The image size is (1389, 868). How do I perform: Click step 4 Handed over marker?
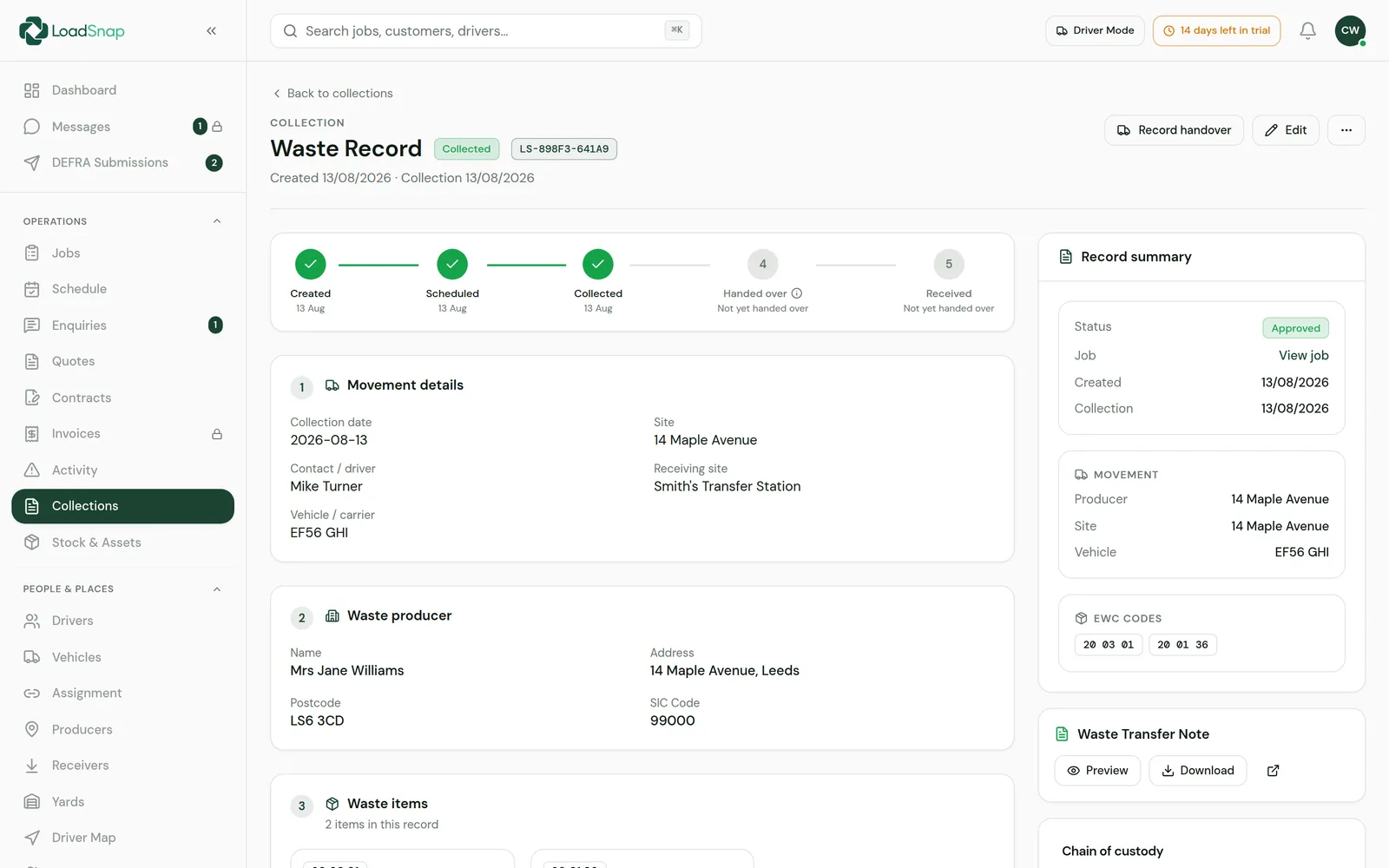763,264
